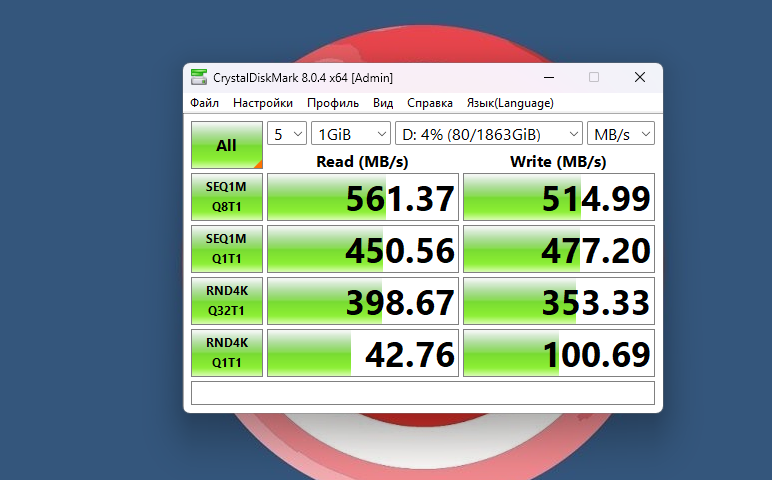The image size is (772, 480).
Task: Run all benchmarks with the All button
Action: point(227,145)
